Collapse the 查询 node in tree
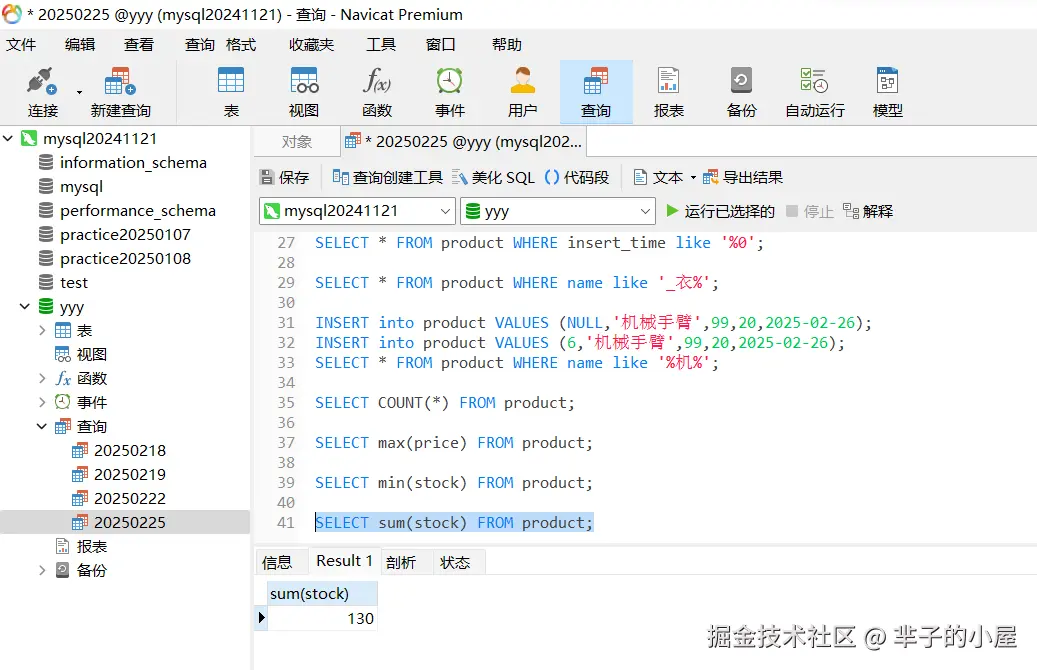 pos(42,427)
